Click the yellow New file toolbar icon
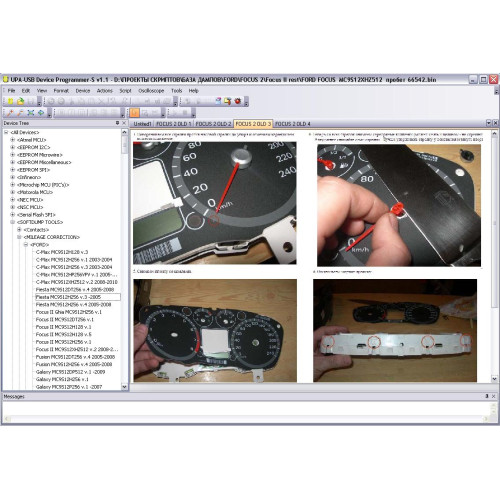Viewport: 500px width, 500px height. click(10, 101)
